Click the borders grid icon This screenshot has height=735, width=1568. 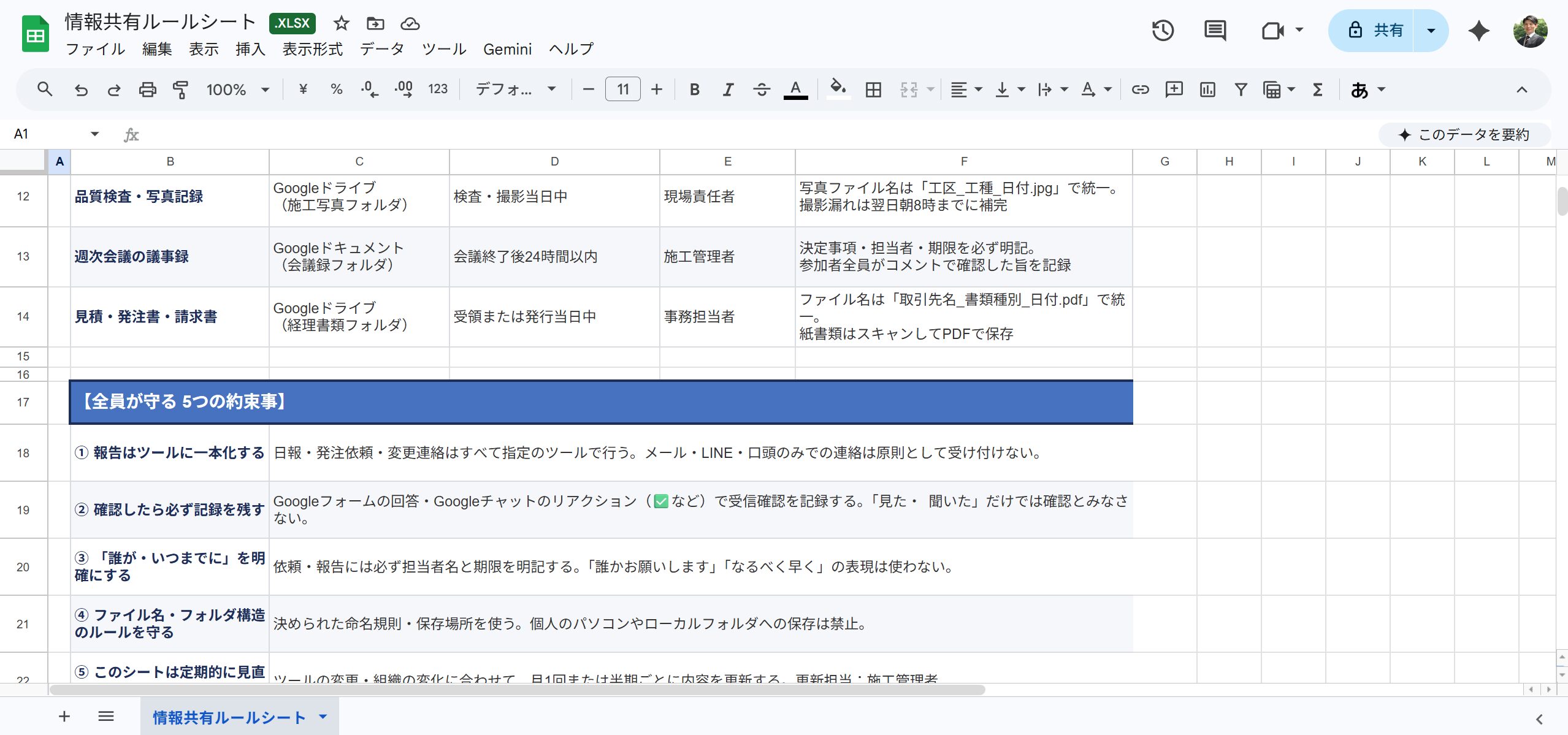[x=873, y=89]
